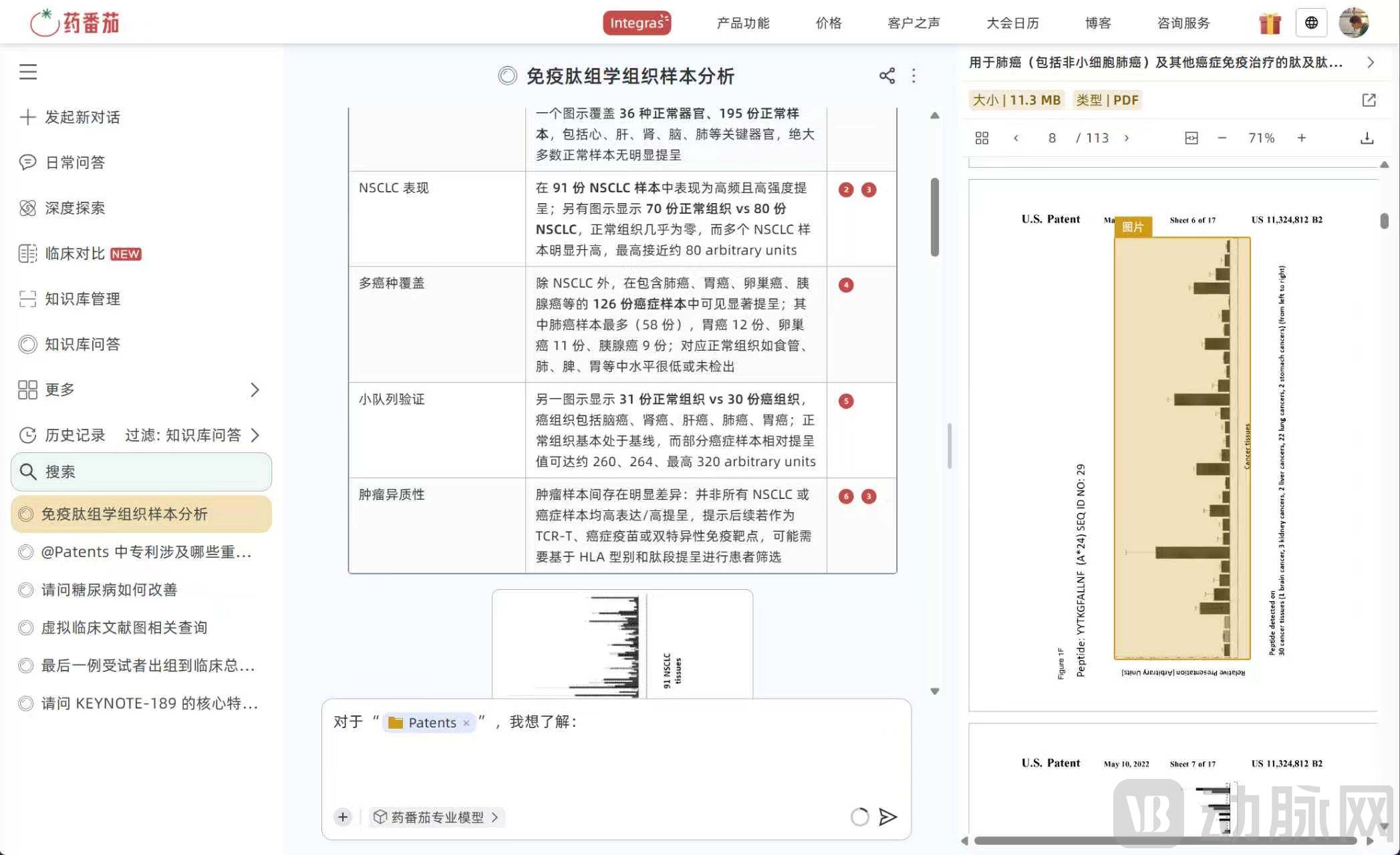This screenshot has width=1400, height=855.
Task: Open 临床对比 in the sidebar
Action: coord(80,253)
